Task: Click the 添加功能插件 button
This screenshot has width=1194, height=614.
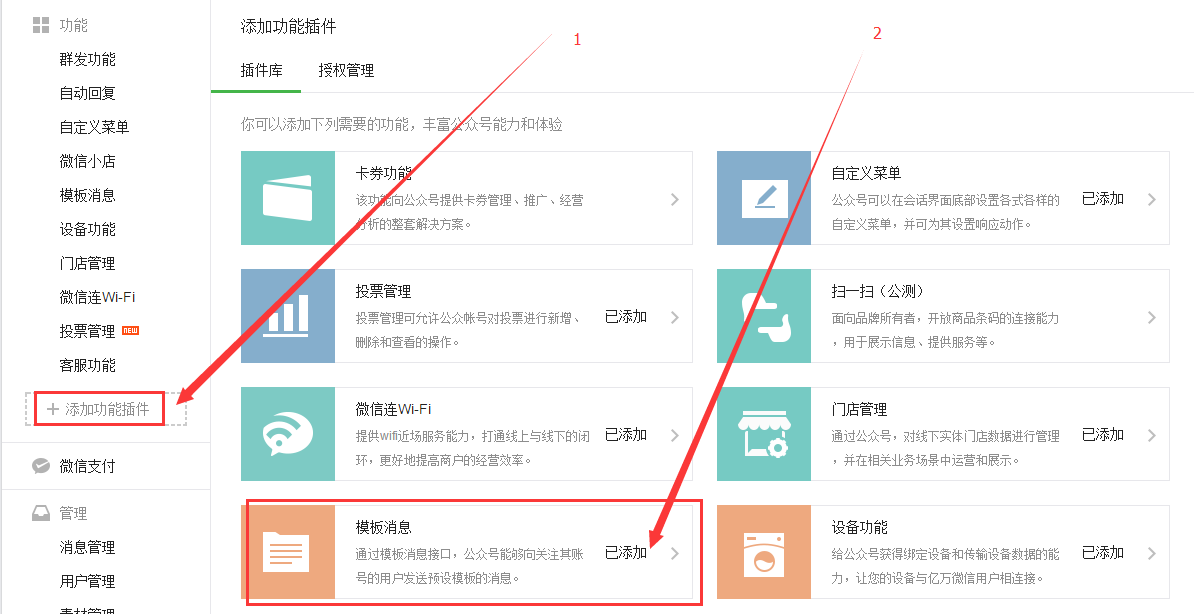Action: point(106,409)
